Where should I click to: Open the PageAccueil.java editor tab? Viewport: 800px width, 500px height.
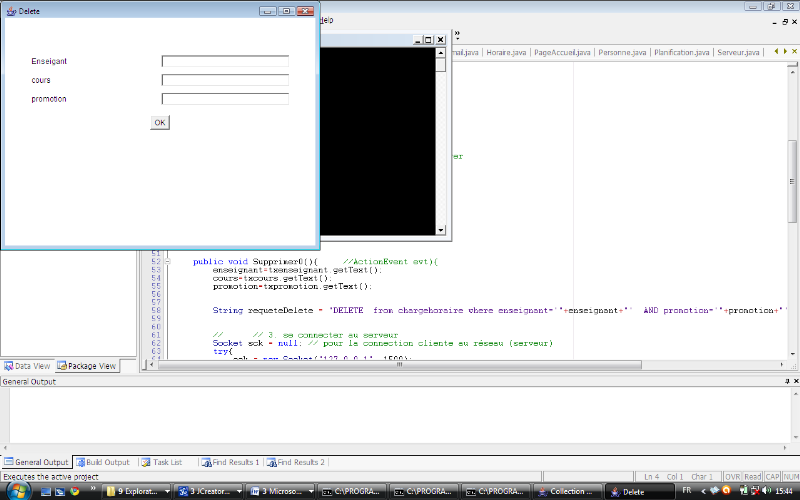coord(562,52)
